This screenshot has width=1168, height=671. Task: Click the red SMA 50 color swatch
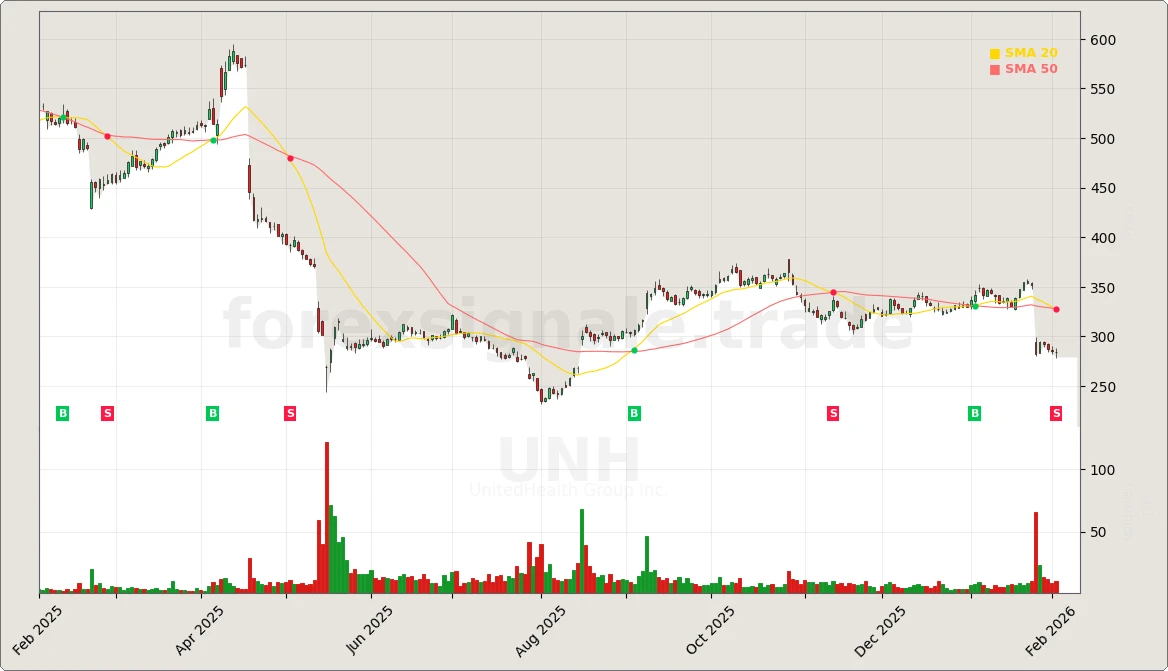point(996,69)
